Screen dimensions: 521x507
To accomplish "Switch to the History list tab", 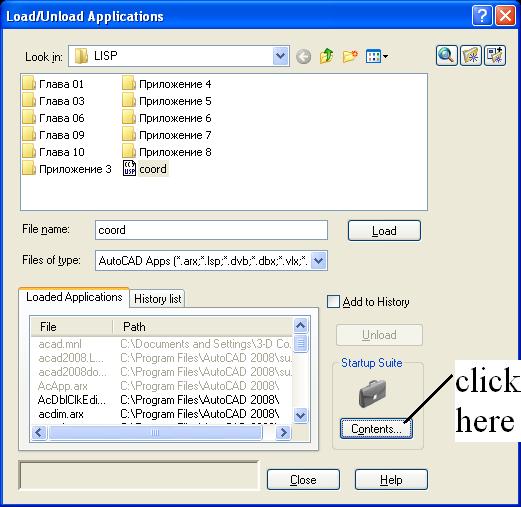I will pos(157,299).
